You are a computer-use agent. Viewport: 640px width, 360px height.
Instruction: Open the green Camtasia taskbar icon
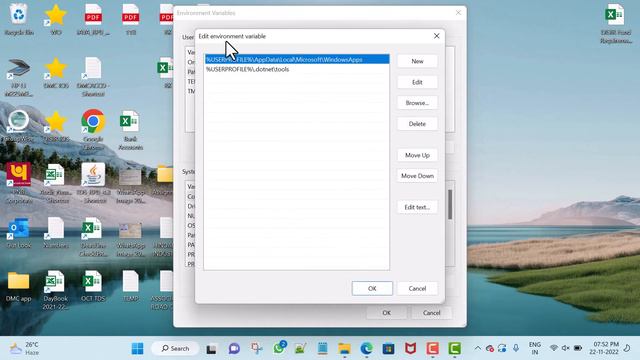pos(455,349)
